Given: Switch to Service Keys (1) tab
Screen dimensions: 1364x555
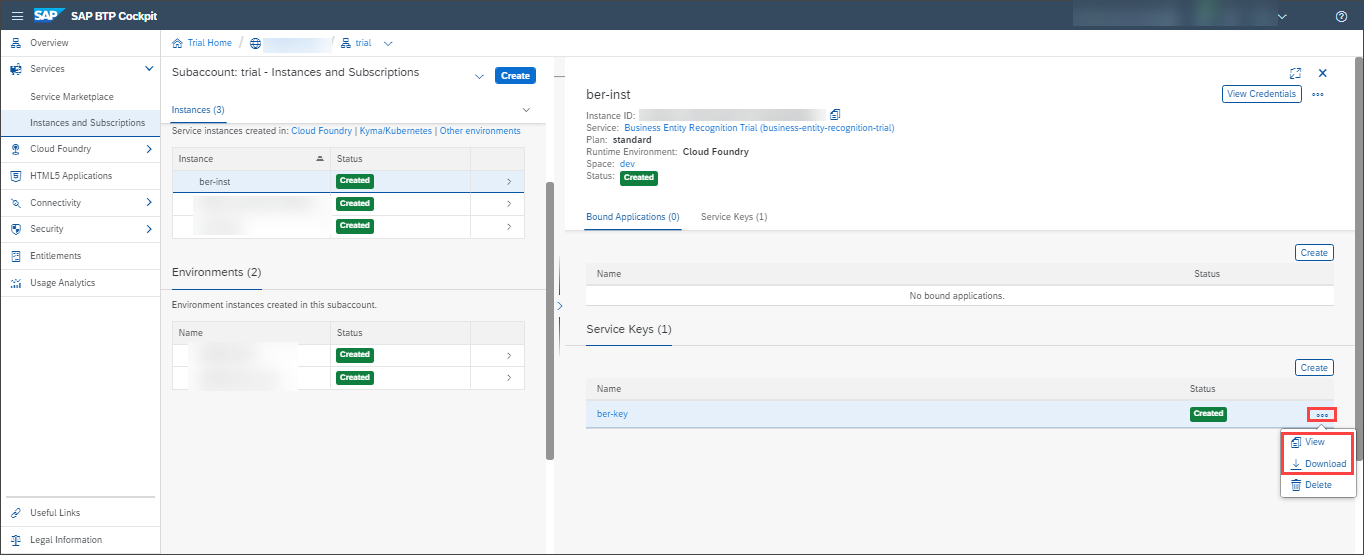Looking at the screenshot, I should (734, 216).
